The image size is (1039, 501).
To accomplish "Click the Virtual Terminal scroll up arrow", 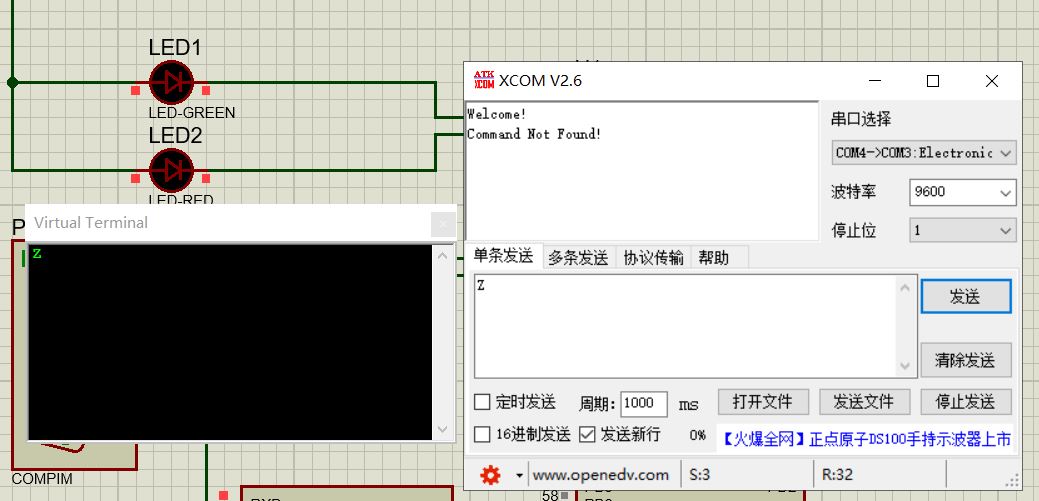I will tap(443, 256).
